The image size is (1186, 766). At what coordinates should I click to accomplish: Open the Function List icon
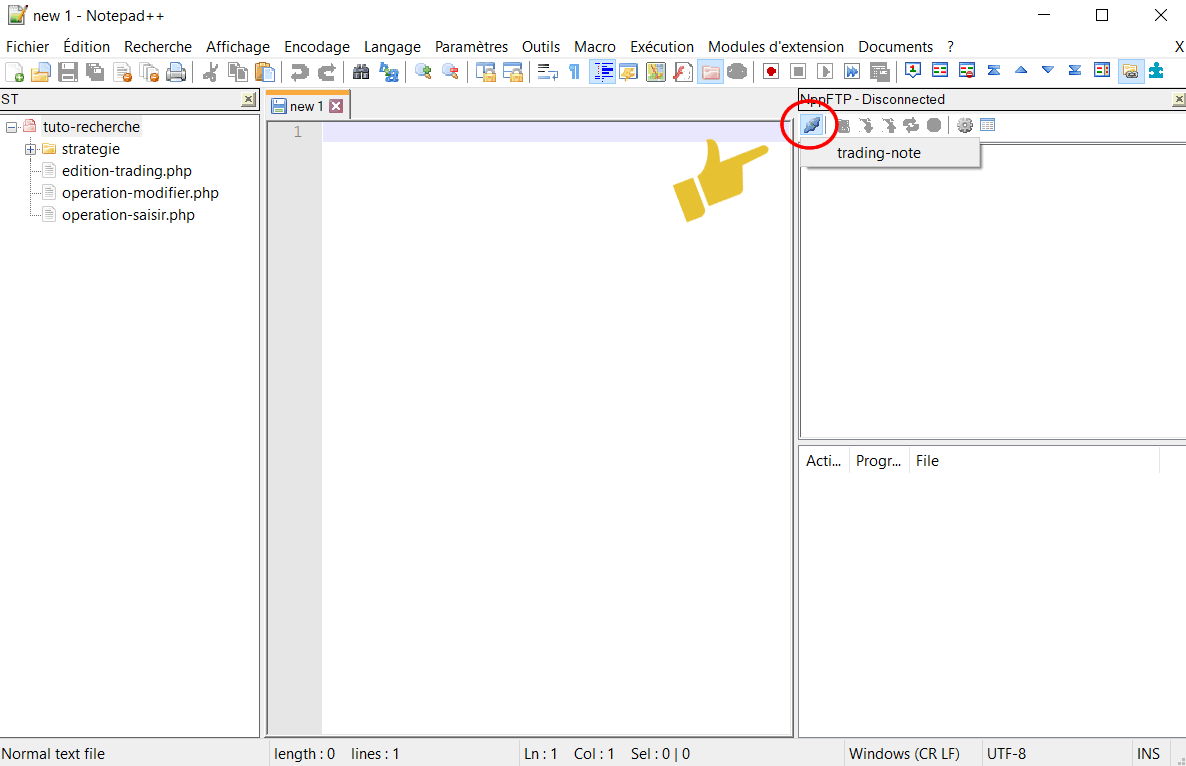[x=683, y=72]
